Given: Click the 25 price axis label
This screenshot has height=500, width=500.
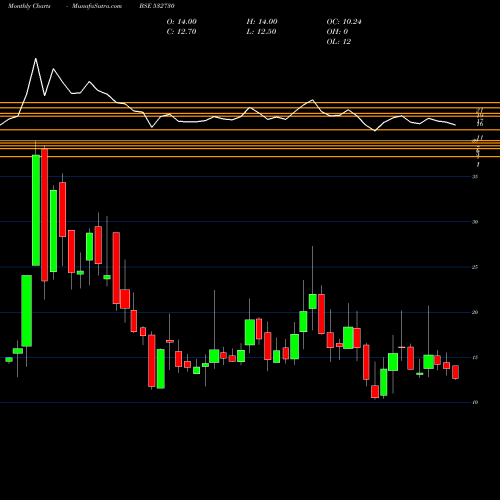Looking at the screenshot, I should (475, 267).
